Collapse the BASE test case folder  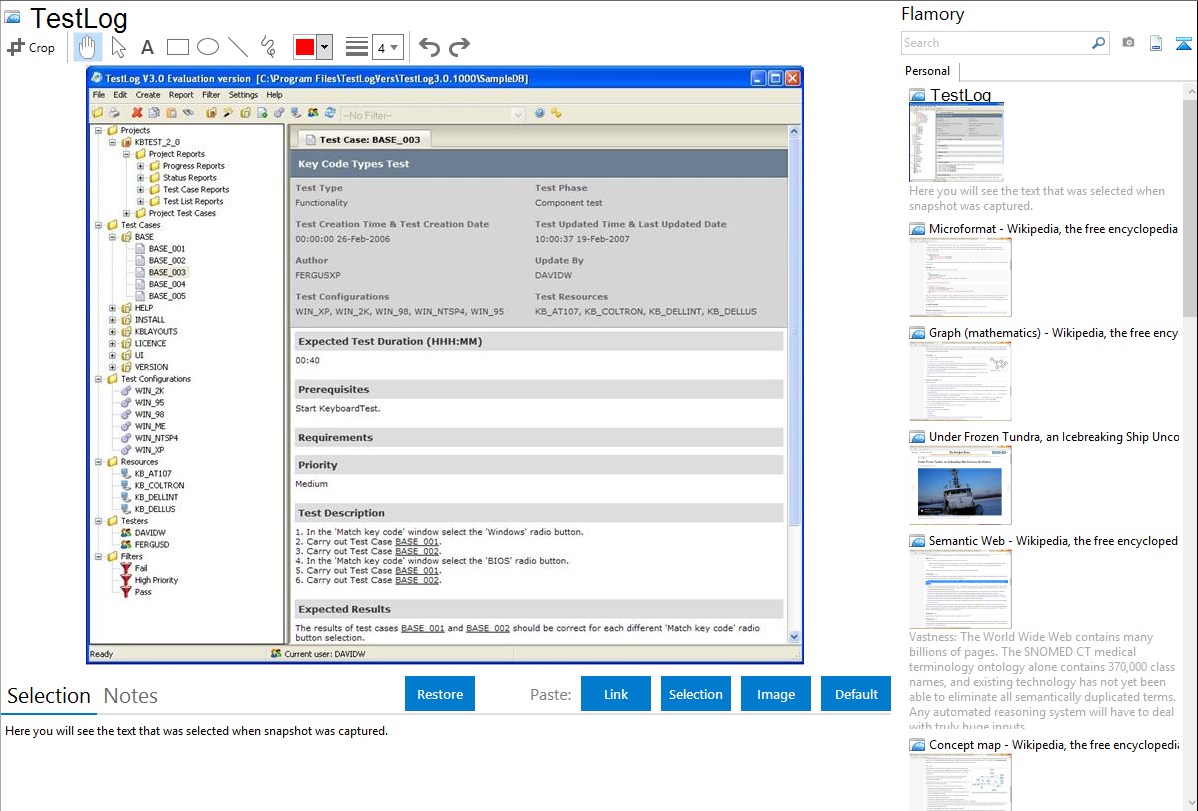112,237
